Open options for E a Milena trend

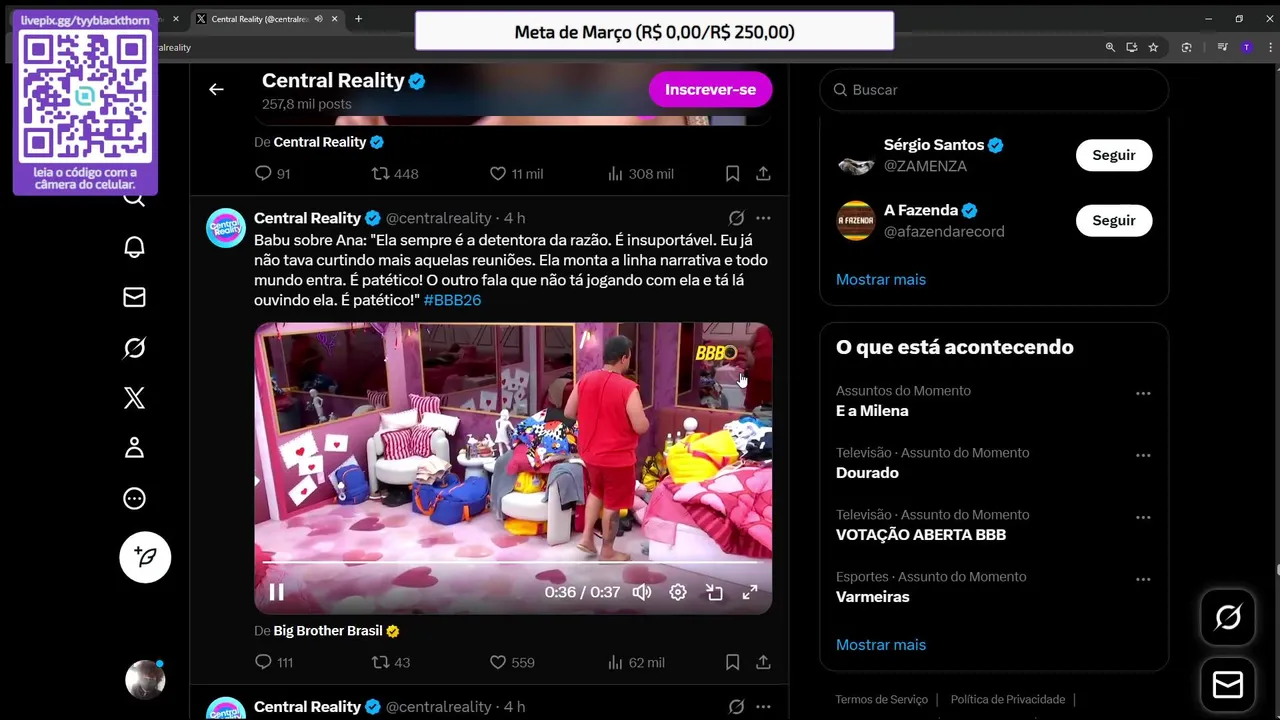[x=1143, y=394]
